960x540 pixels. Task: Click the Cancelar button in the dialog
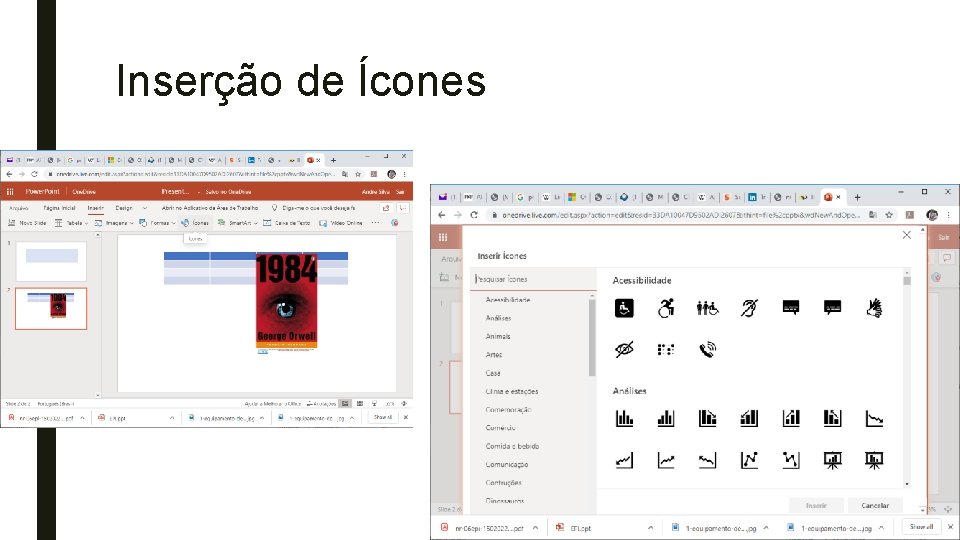tap(875, 506)
